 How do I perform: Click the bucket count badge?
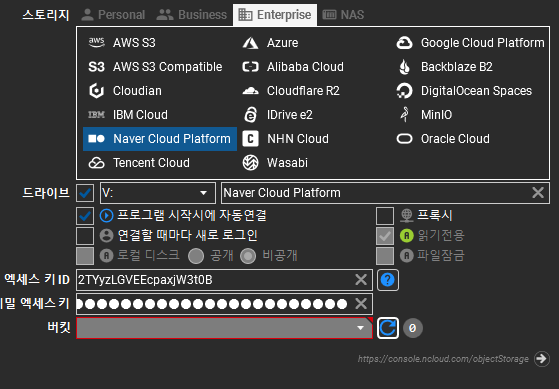coord(412,328)
